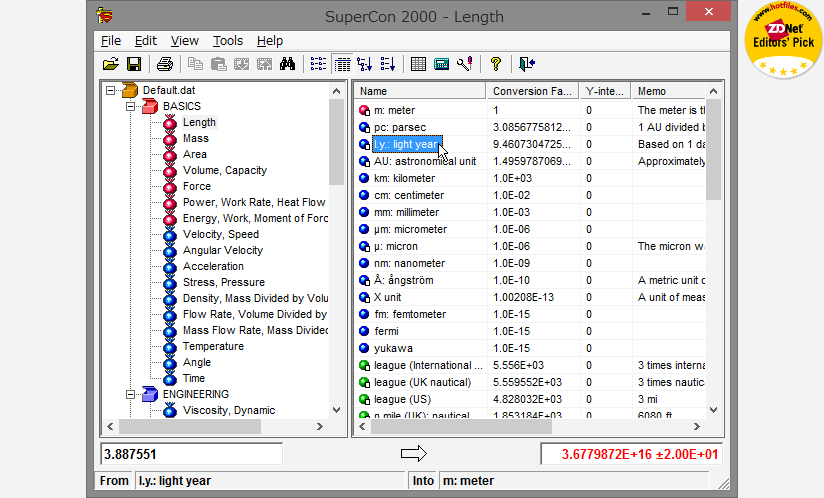Click the tree panel scroll down arrow
824x498 pixels.
[336, 410]
